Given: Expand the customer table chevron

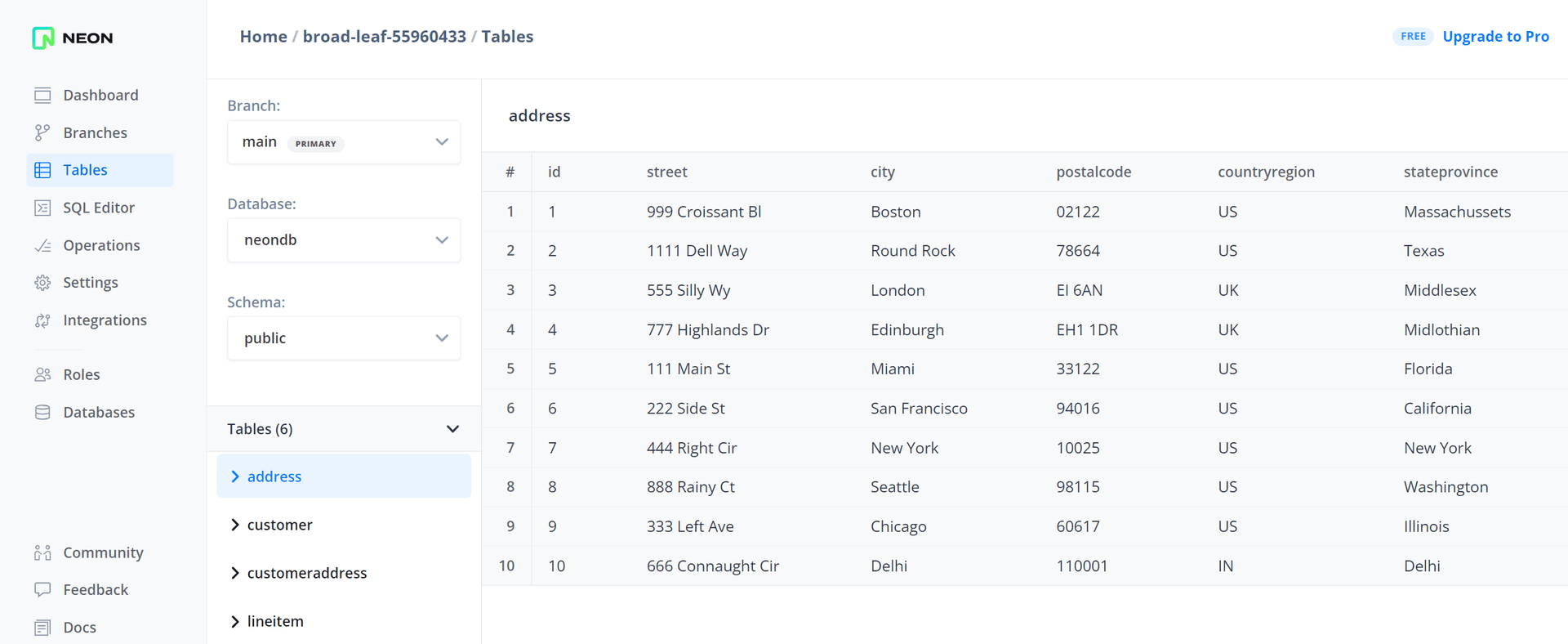Looking at the screenshot, I should point(235,525).
